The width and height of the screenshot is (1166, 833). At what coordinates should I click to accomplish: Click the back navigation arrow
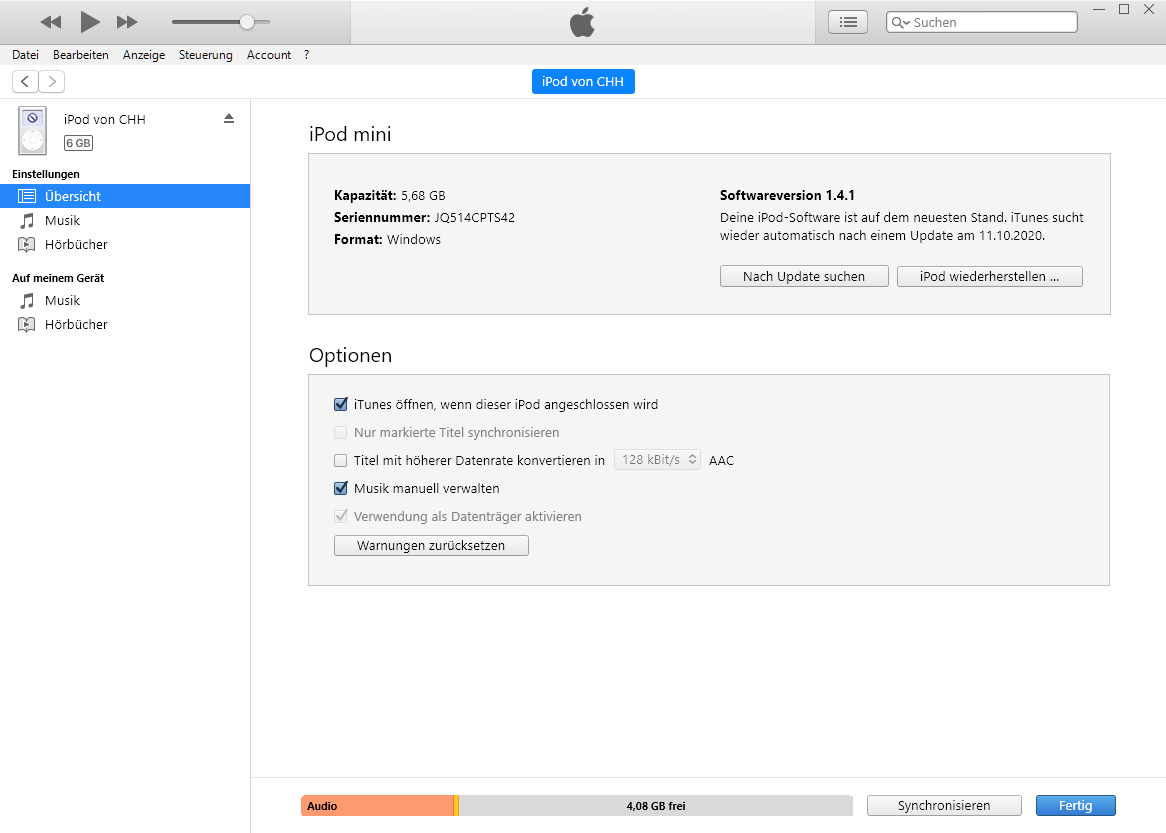(x=25, y=82)
